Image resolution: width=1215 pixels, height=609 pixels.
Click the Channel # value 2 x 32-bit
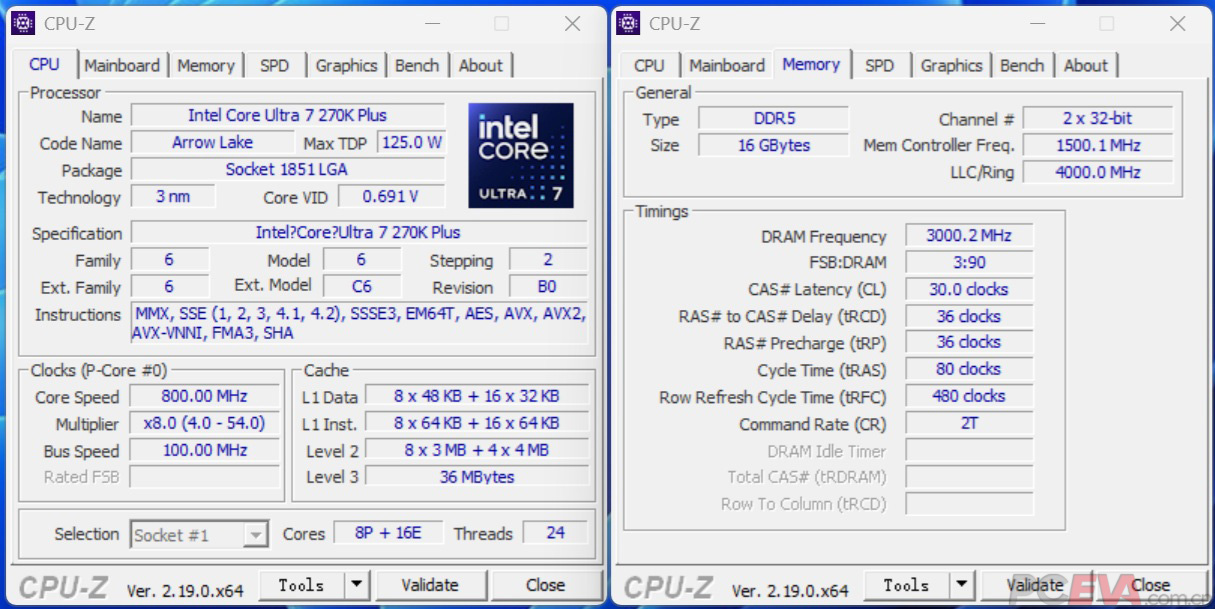(1097, 118)
